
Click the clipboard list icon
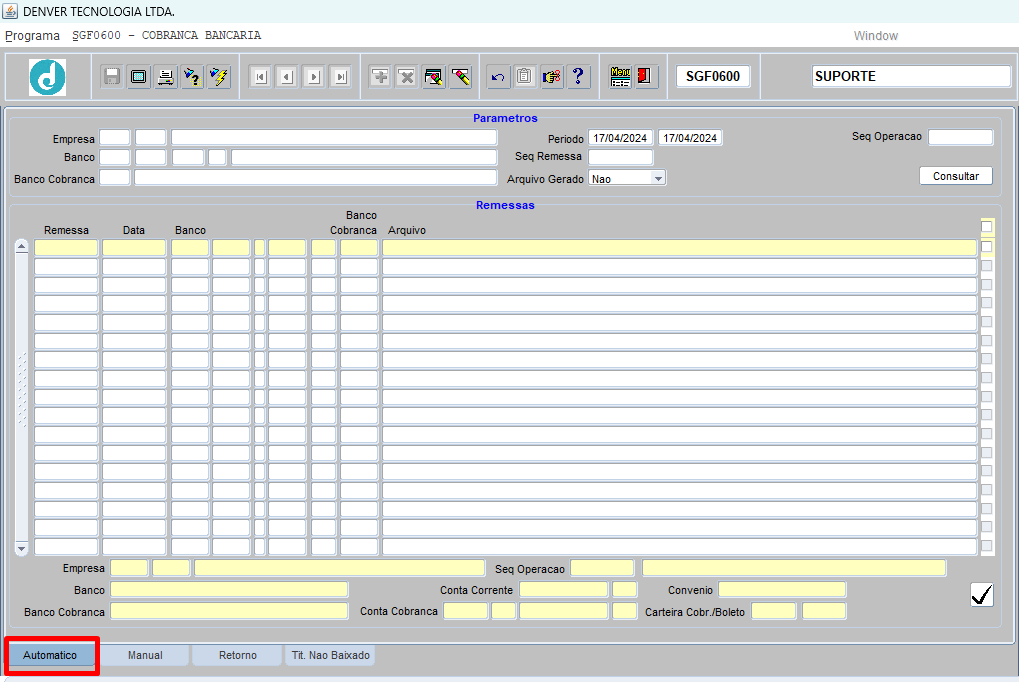(x=524, y=77)
